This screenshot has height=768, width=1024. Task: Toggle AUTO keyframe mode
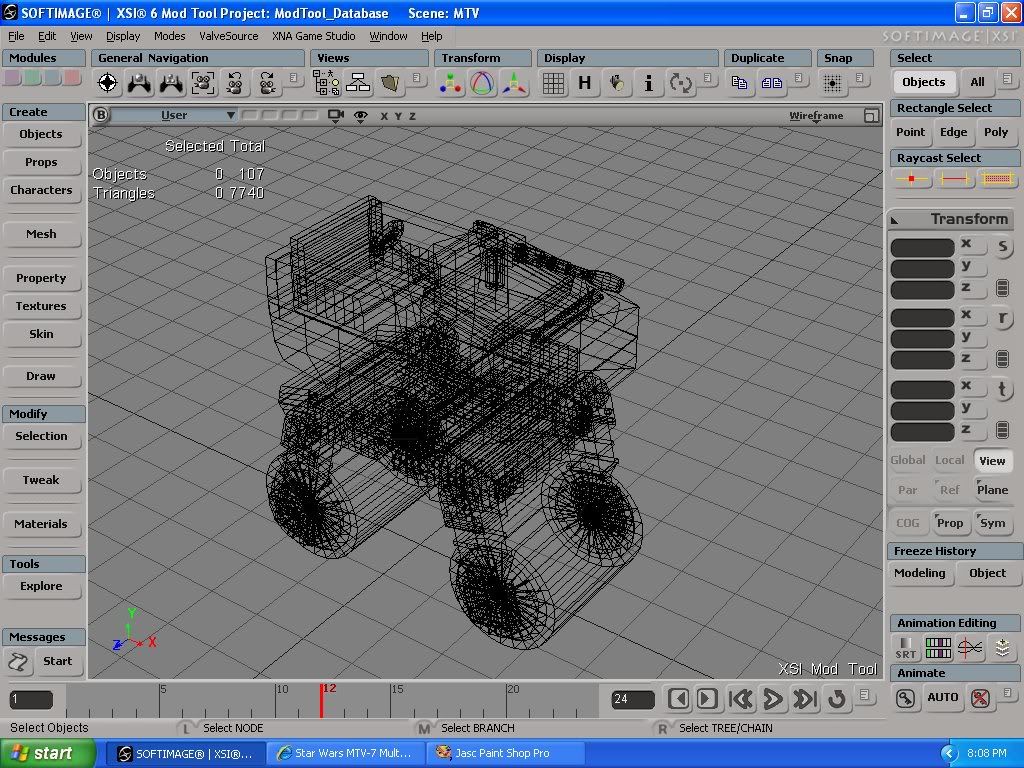point(942,697)
